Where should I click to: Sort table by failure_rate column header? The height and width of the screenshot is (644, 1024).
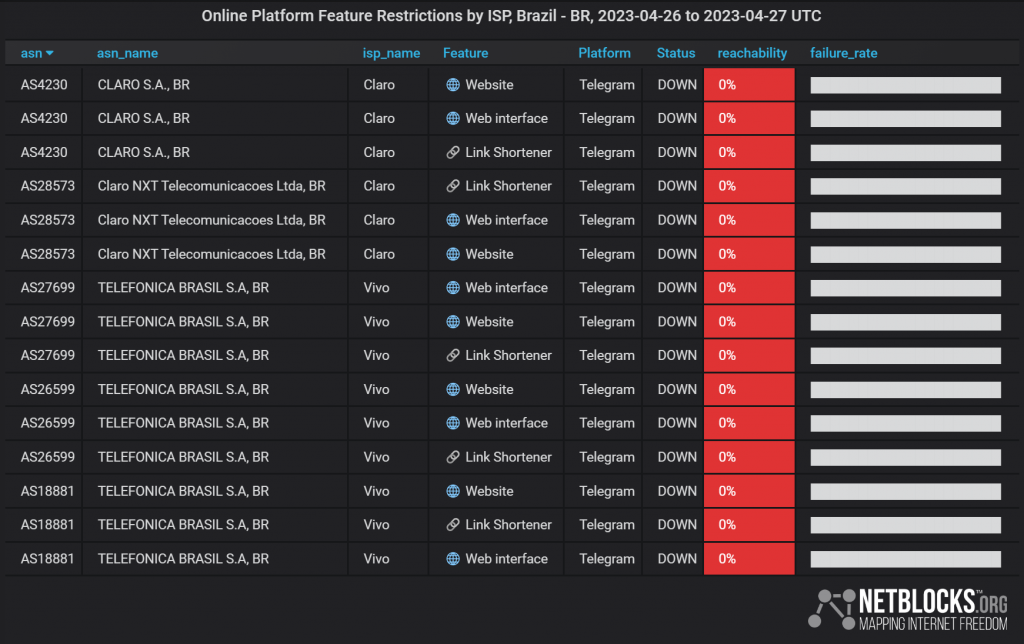point(844,54)
